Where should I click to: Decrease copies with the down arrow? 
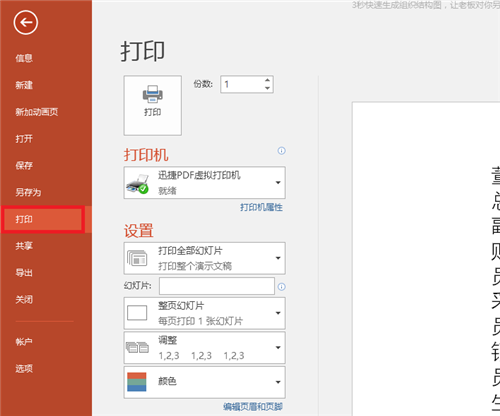pyautogui.click(x=267, y=88)
